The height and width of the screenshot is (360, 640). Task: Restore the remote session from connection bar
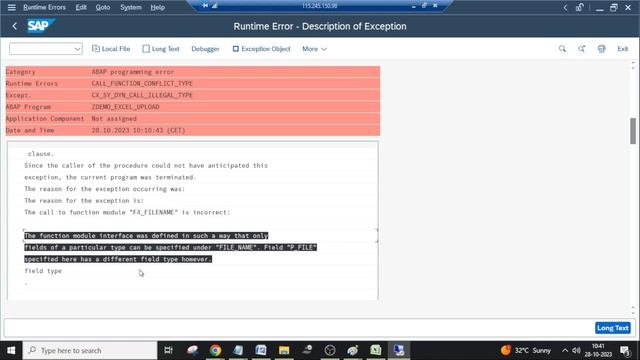point(424,6)
